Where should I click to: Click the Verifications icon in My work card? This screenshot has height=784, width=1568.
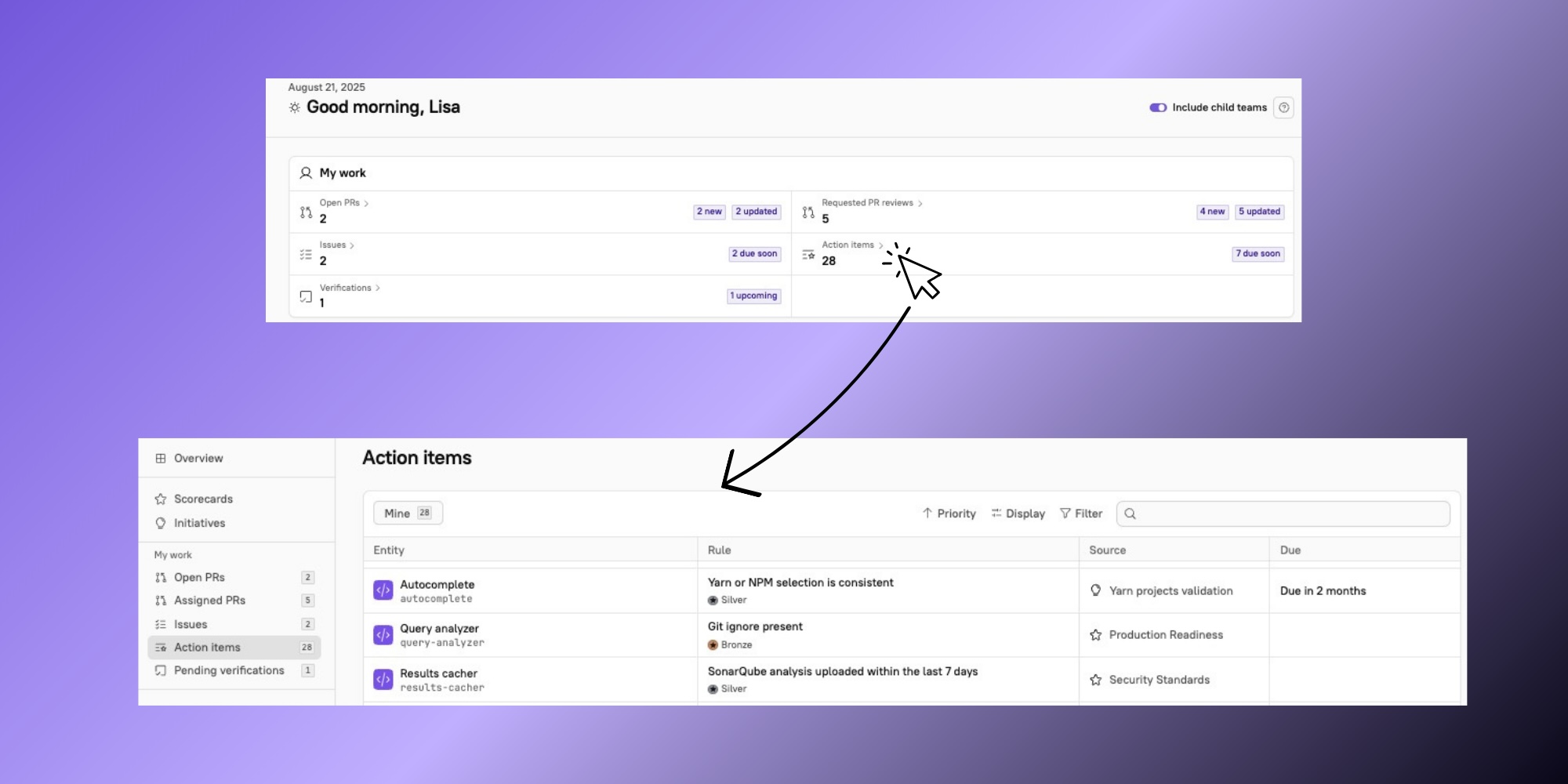(306, 296)
